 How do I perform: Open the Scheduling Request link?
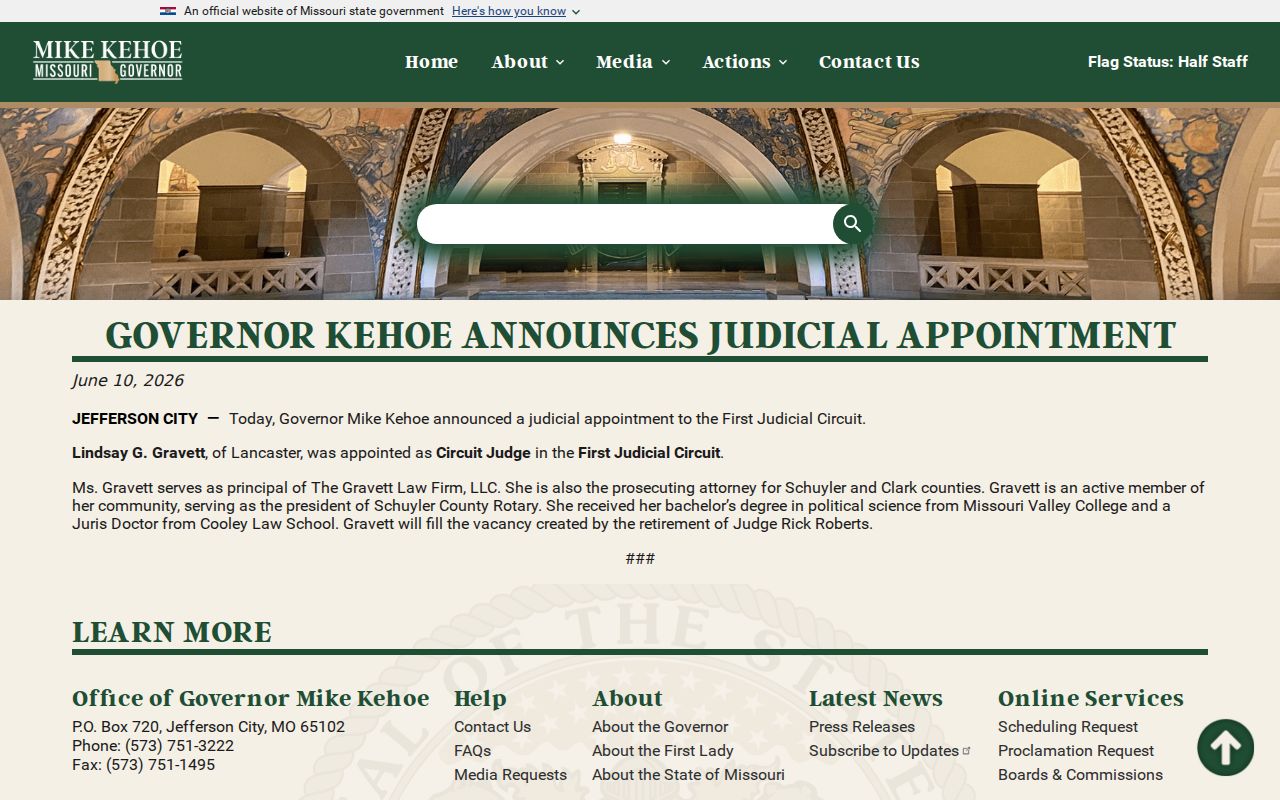pos(1068,727)
